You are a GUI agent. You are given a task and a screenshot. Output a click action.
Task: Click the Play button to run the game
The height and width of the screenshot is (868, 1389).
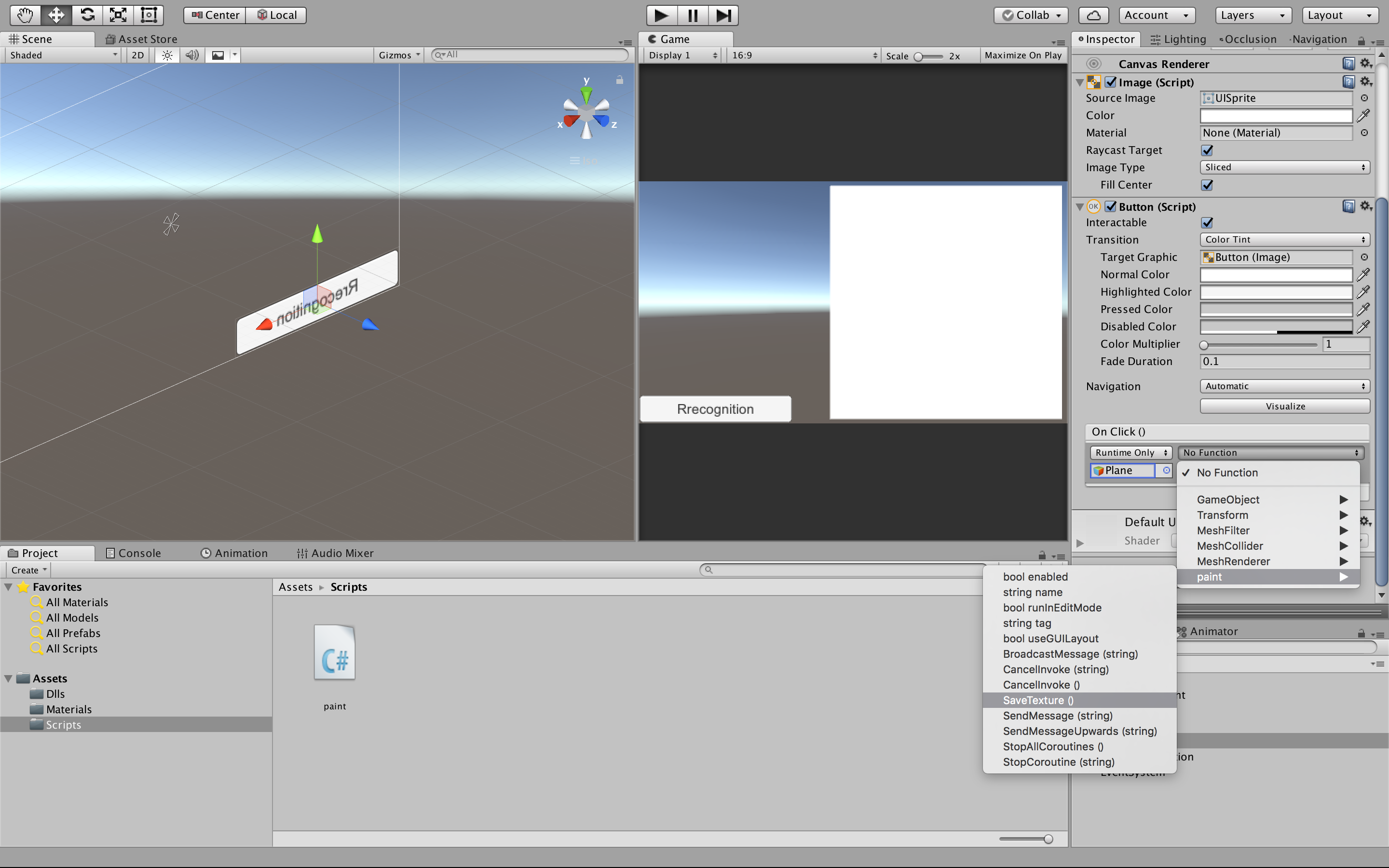point(659,14)
